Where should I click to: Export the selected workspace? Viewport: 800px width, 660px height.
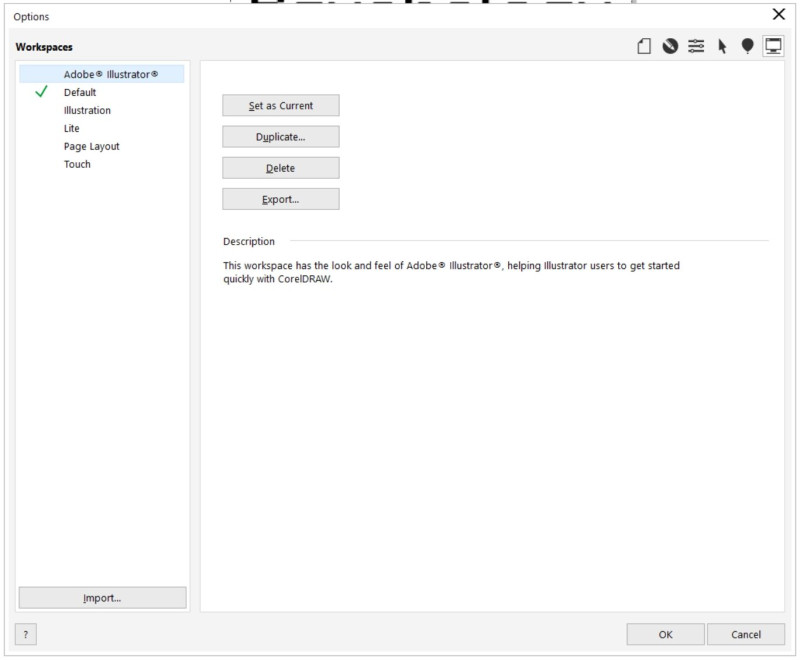[x=281, y=199]
